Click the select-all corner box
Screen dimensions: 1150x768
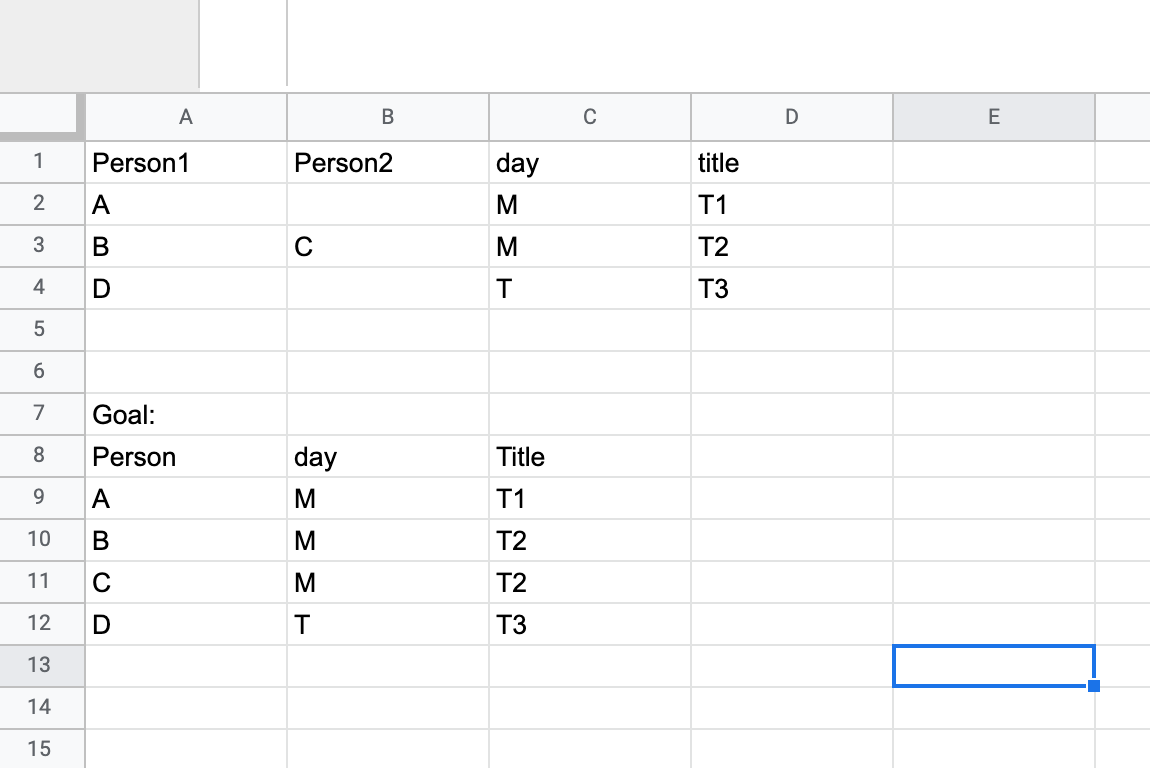click(x=42, y=116)
